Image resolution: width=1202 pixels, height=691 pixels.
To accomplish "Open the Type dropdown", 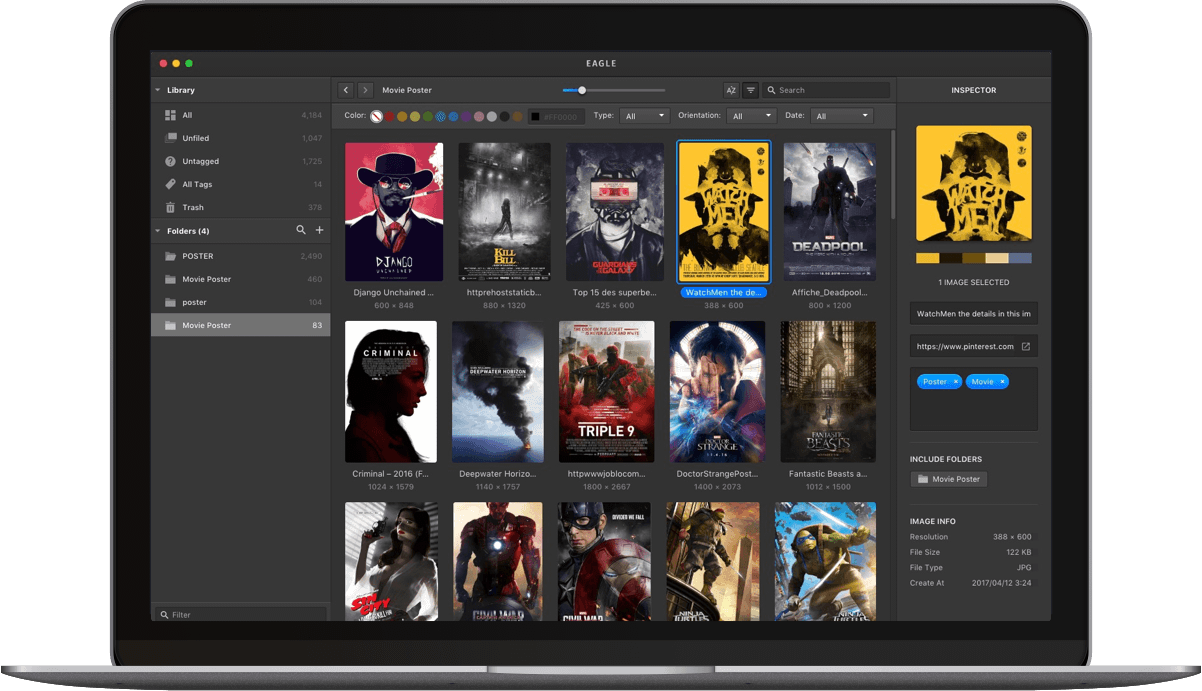I will [644, 116].
